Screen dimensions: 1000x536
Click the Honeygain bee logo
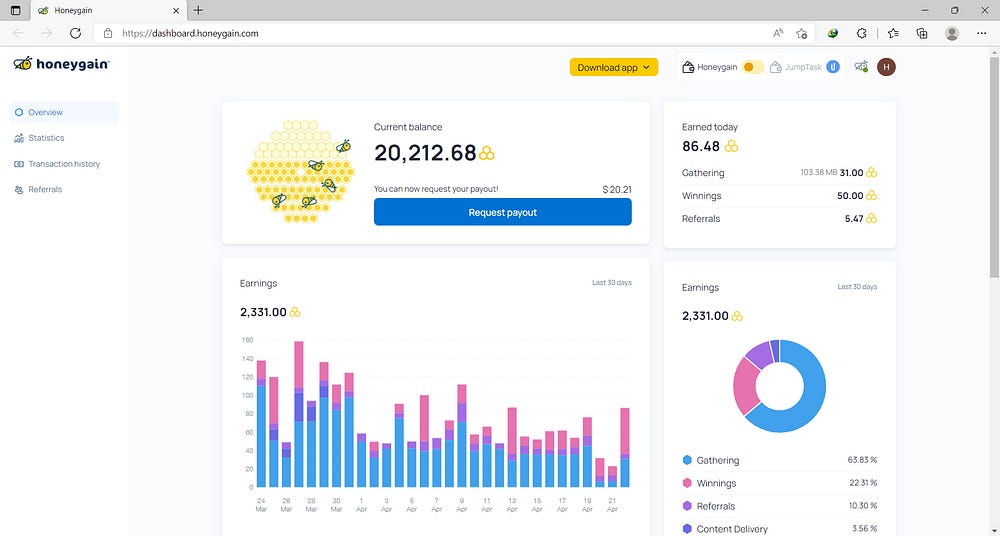tap(23, 63)
